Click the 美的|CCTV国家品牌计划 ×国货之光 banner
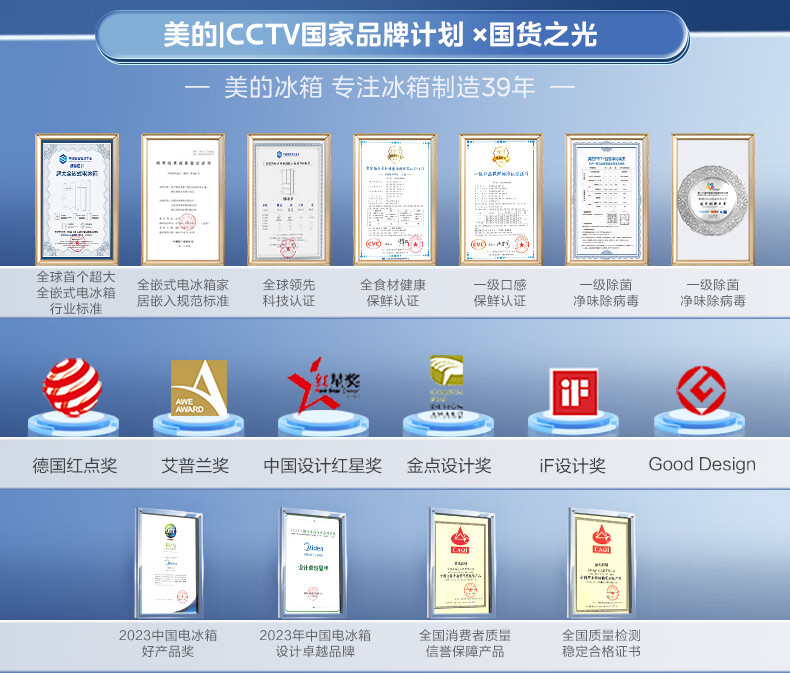790x673 pixels. pos(392,35)
